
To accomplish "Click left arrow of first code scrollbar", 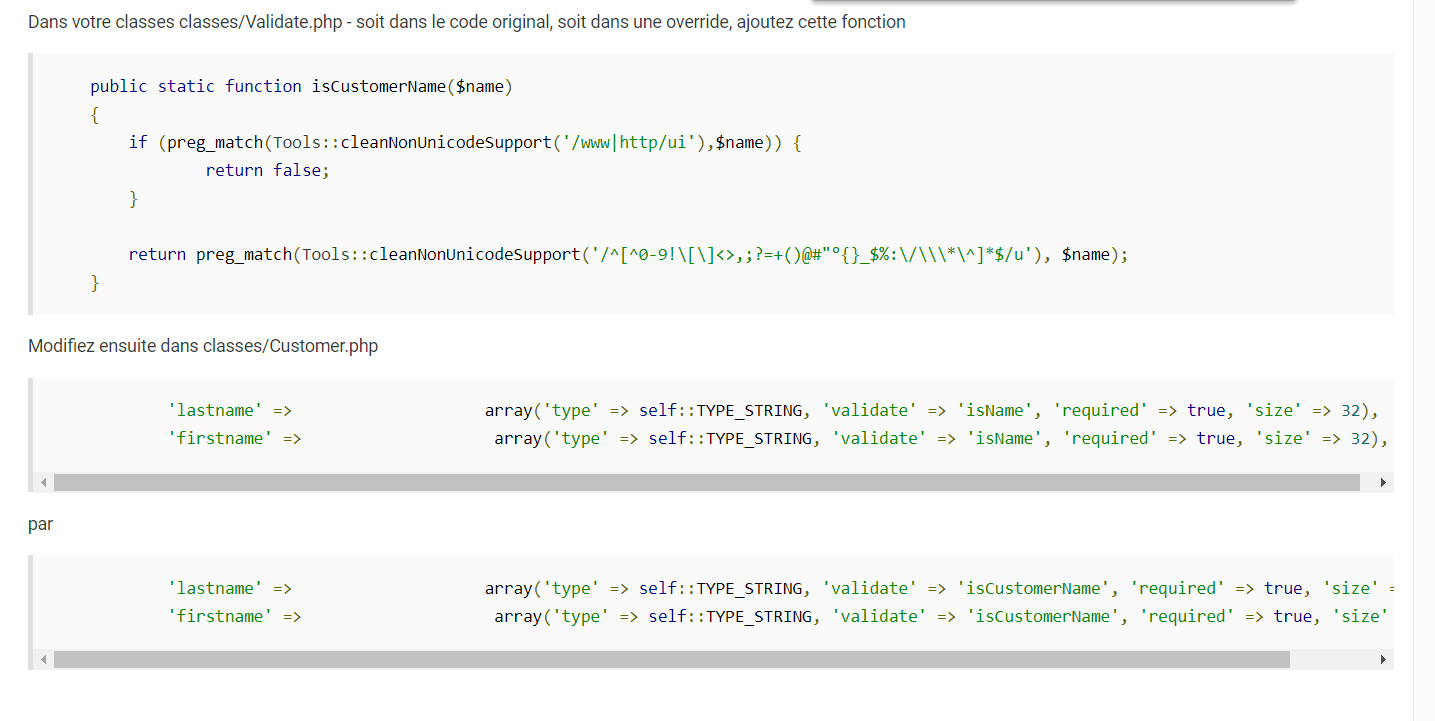I will [x=43, y=482].
